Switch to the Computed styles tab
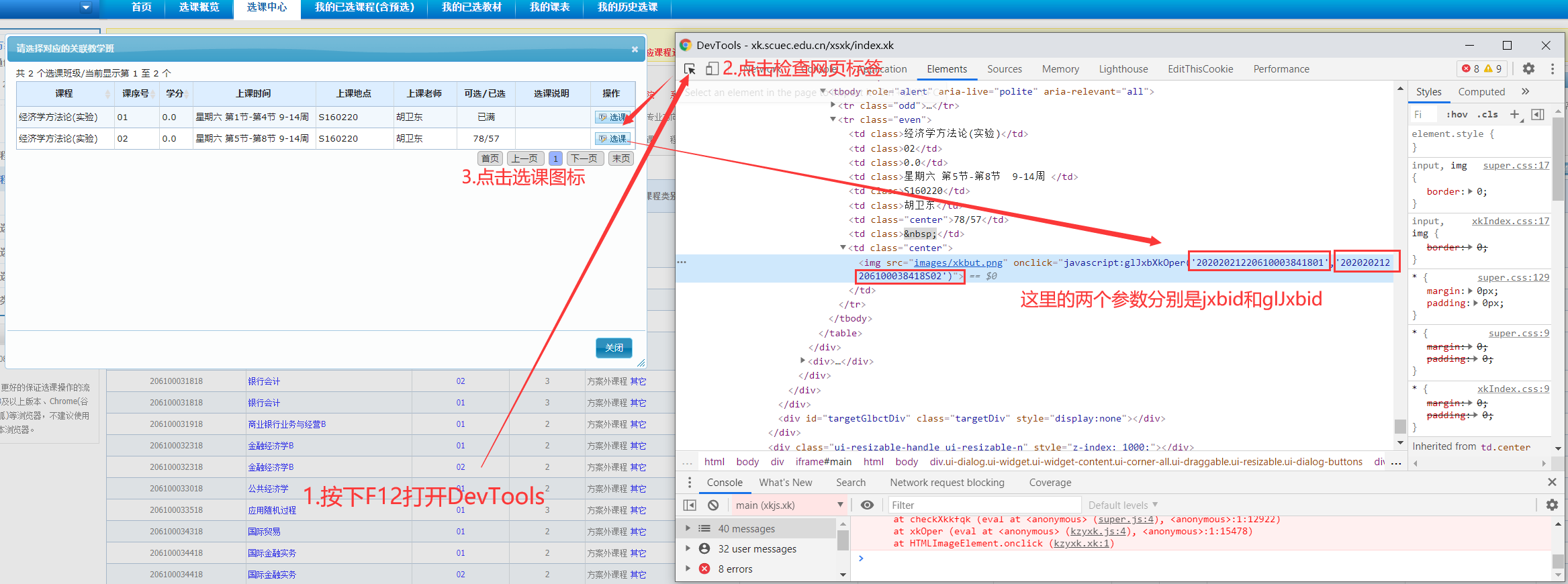1568x584 pixels. click(x=1481, y=92)
